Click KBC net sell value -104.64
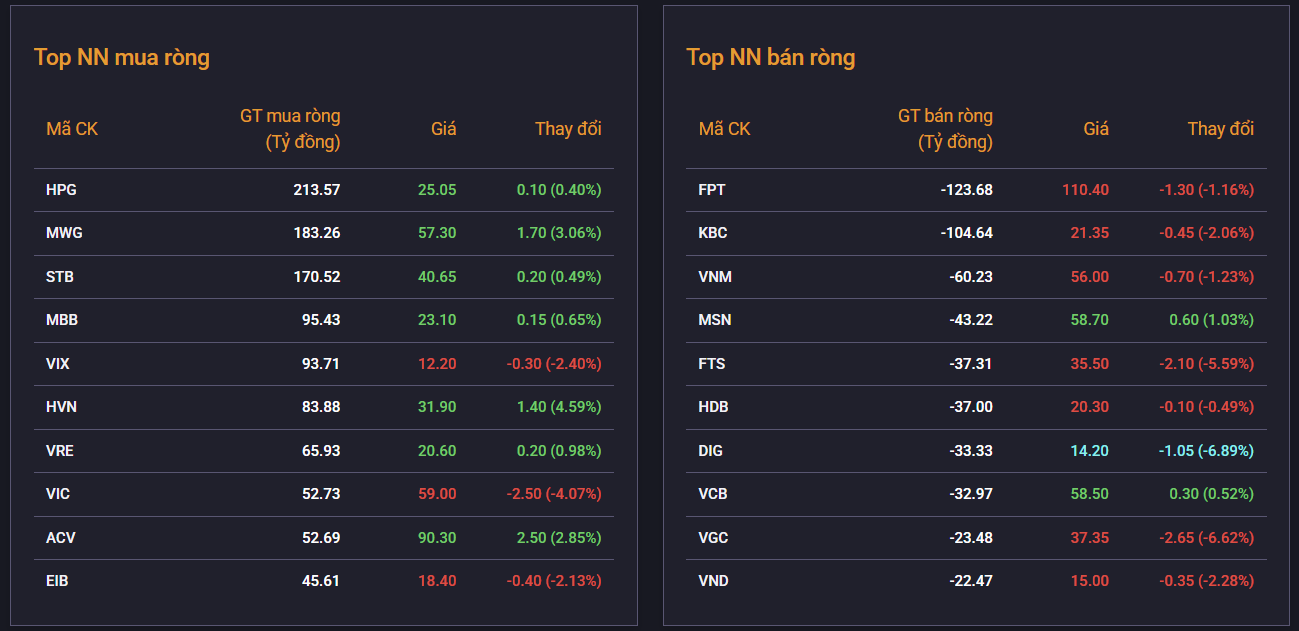The width and height of the screenshot is (1299, 631). point(967,233)
